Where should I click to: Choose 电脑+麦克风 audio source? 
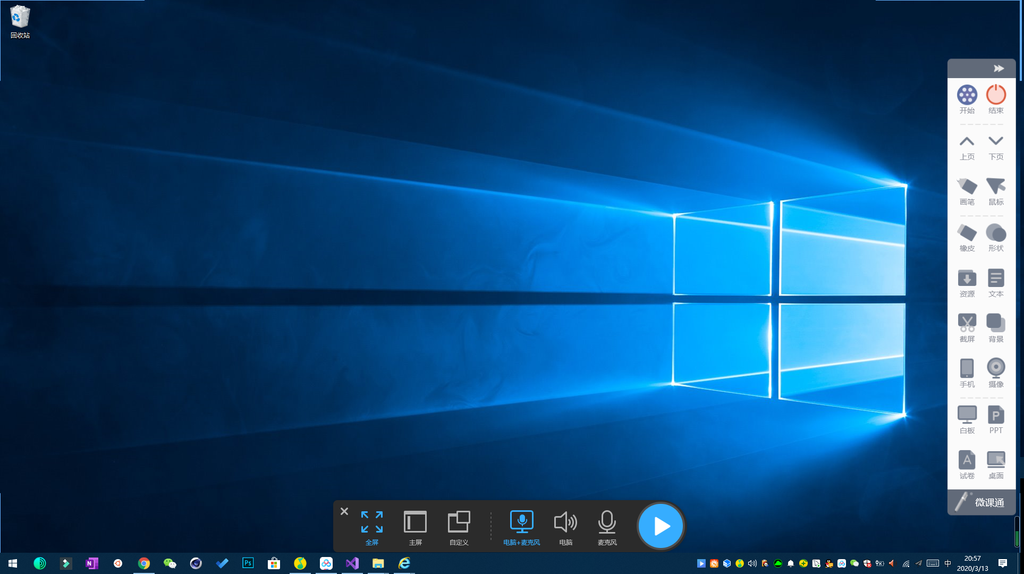(x=521, y=528)
